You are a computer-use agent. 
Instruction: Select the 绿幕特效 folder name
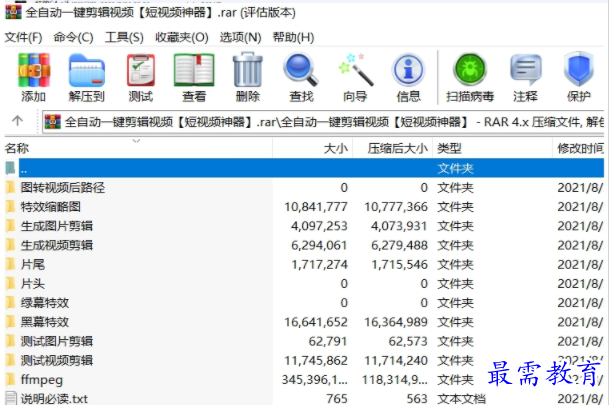pyautogui.click(x=45, y=302)
